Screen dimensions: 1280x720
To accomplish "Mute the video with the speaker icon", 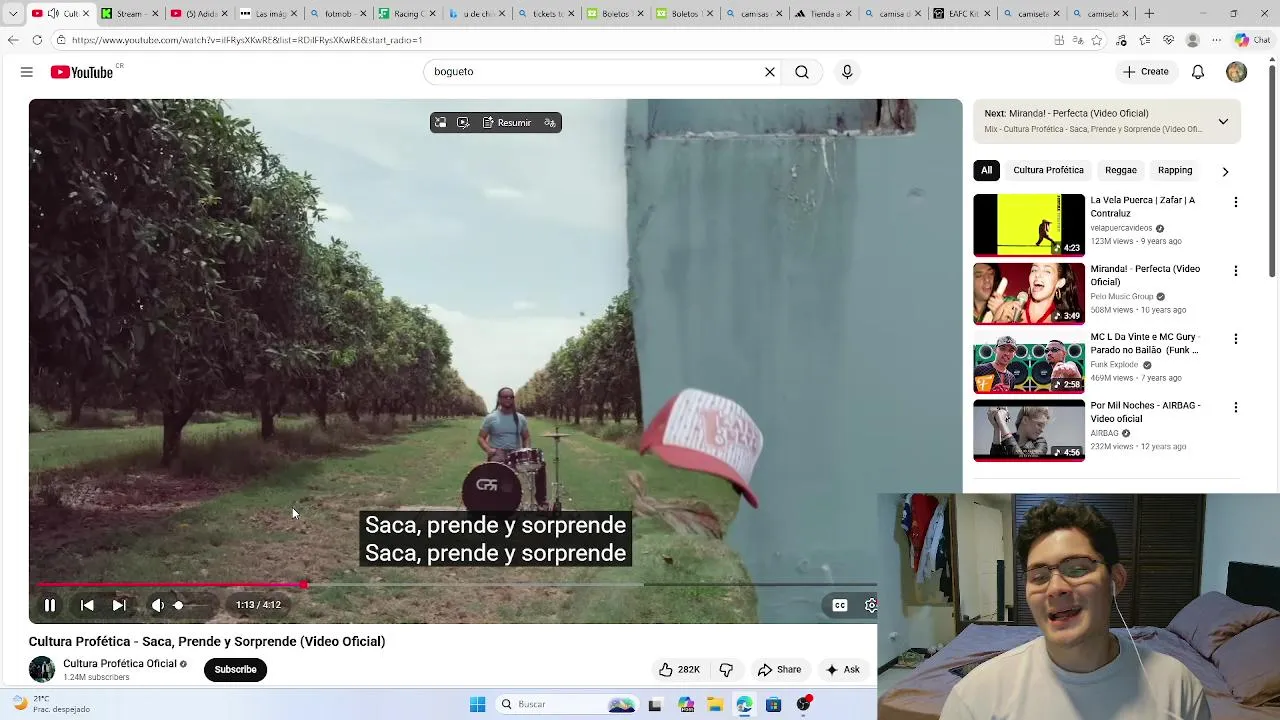I will tap(157, 605).
